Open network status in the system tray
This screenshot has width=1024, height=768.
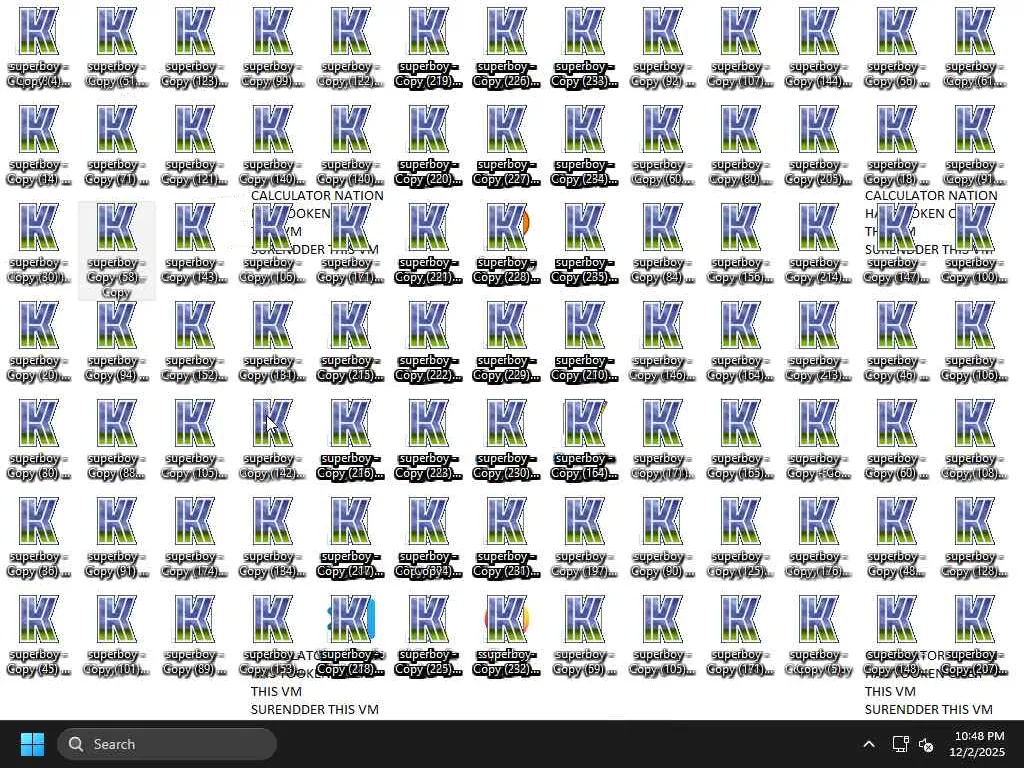pos(901,744)
